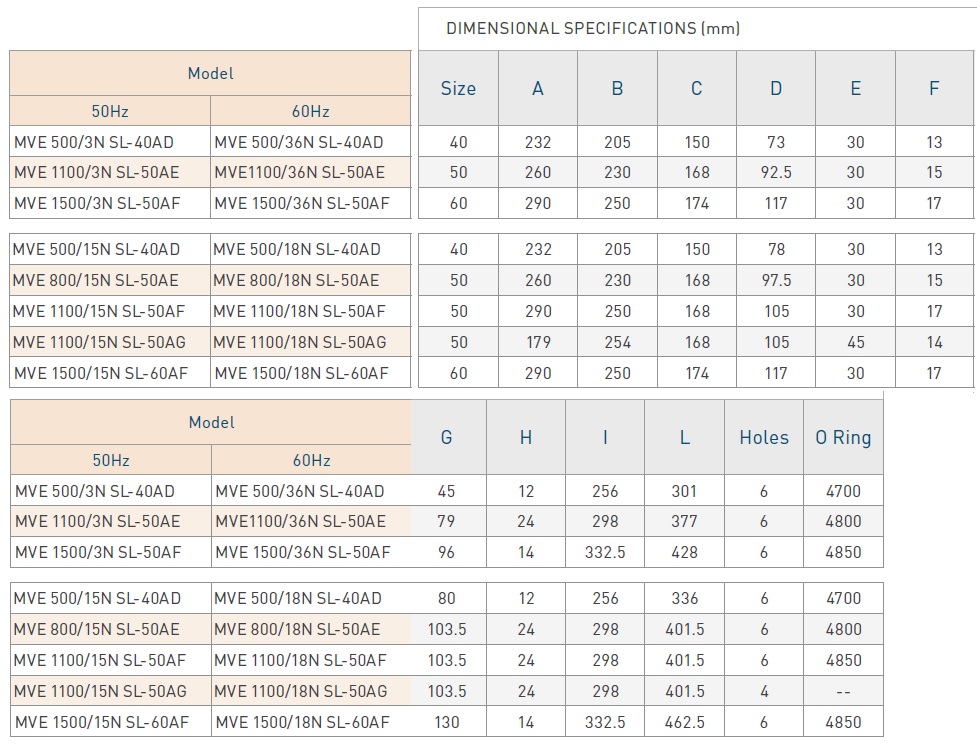
Task: Click C value '174' in MVE 1500/15N row
Action: click(x=697, y=373)
